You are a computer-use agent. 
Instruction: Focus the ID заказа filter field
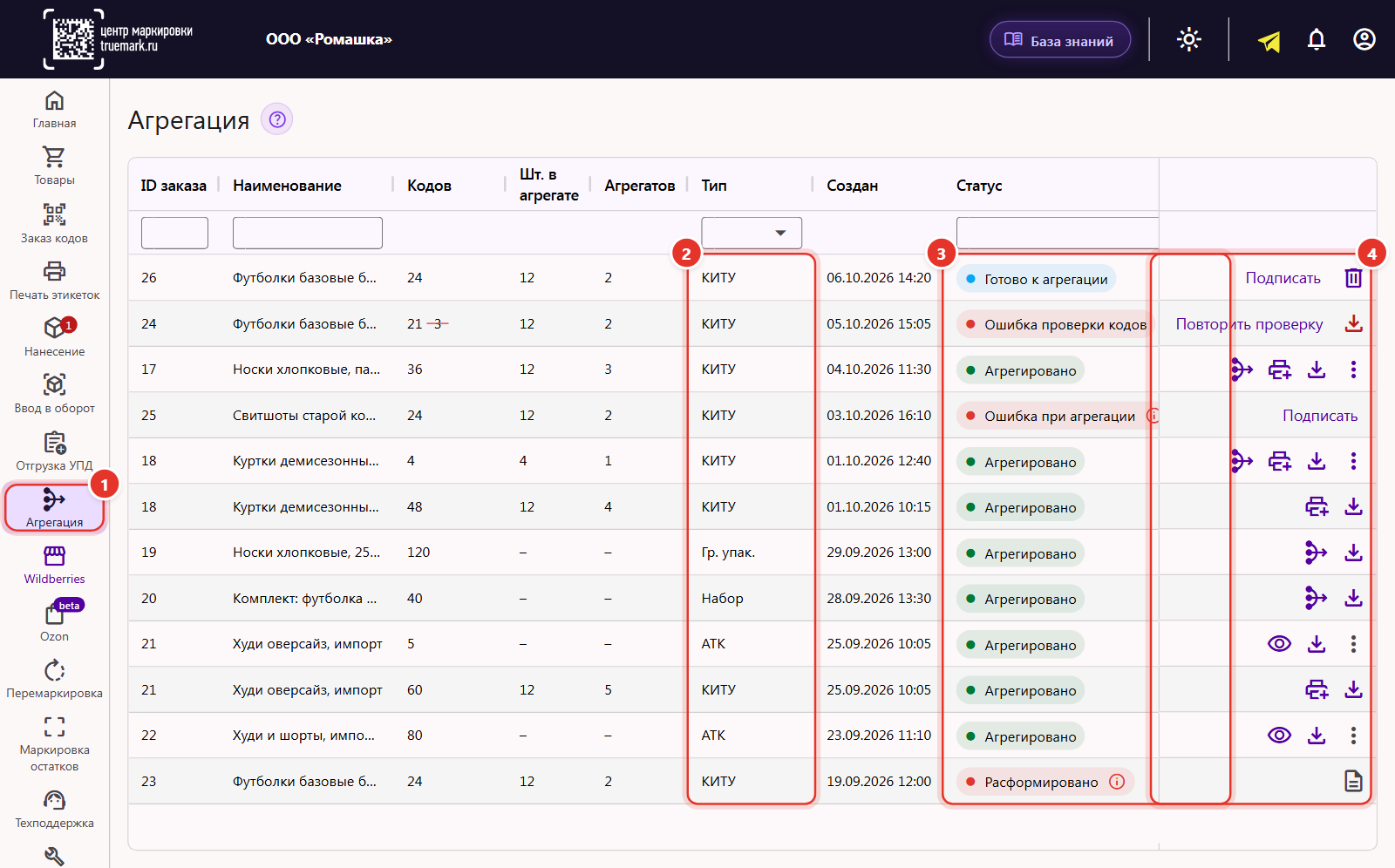[x=174, y=233]
